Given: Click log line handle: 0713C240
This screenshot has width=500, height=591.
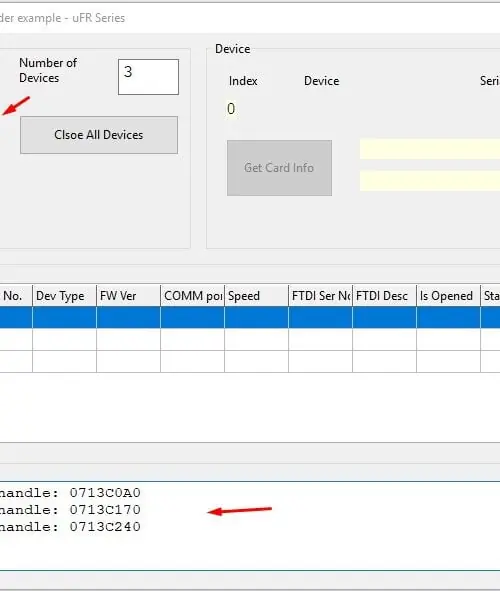Looking at the screenshot, I should tap(70, 527).
